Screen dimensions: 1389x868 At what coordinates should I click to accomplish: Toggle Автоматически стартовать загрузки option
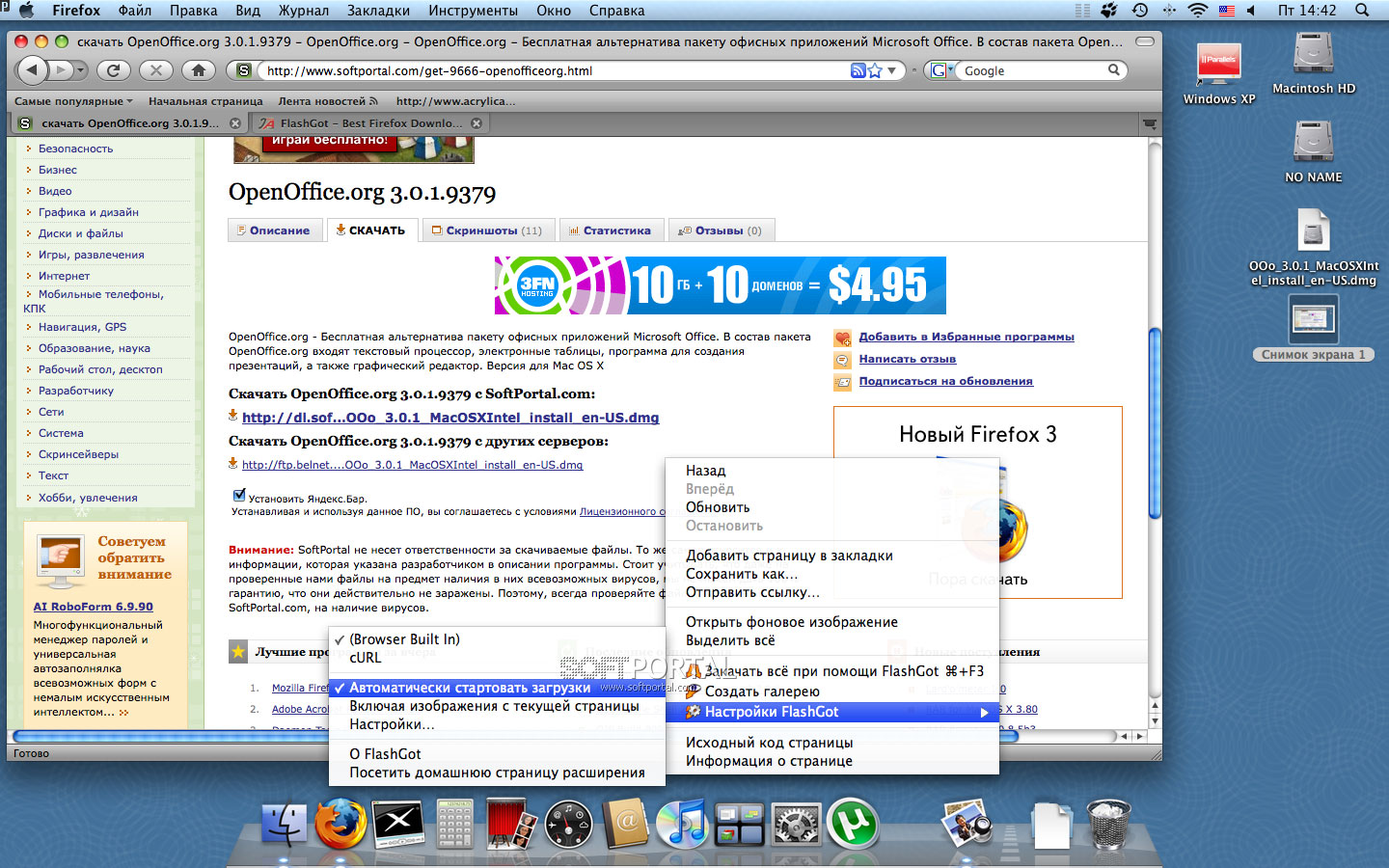[x=497, y=688]
